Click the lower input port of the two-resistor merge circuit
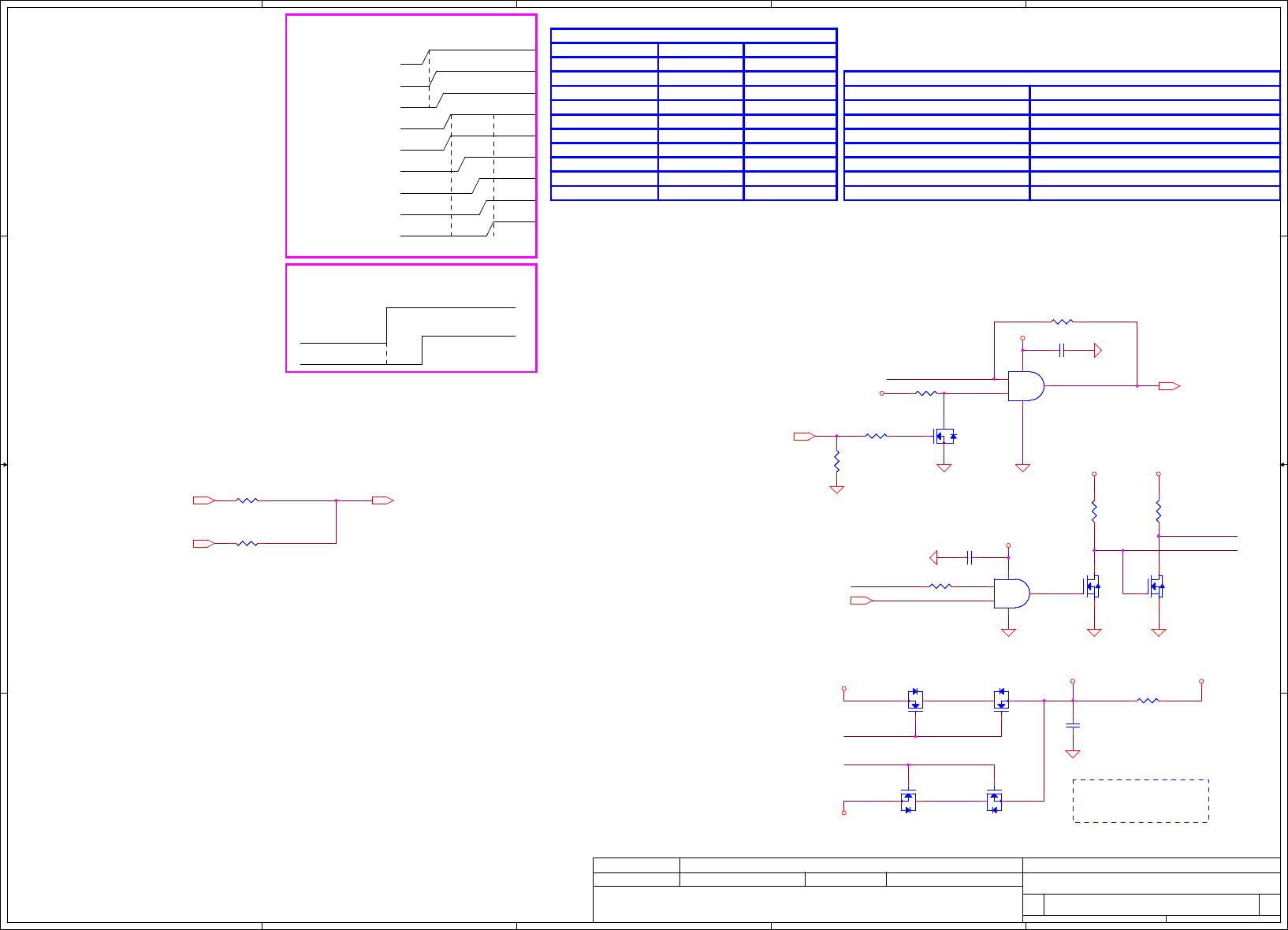Image resolution: width=1288 pixels, height=930 pixels. pyautogui.click(x=204, y=543)
